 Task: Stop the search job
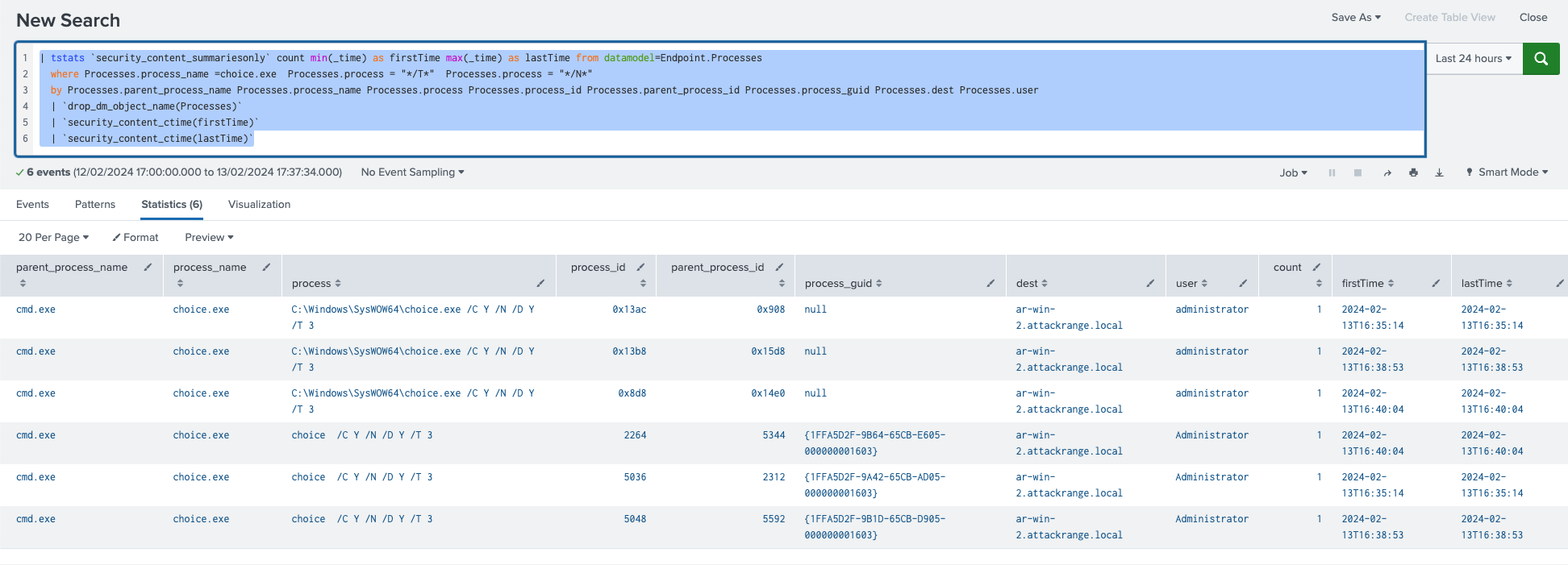(x=1357, y=172)
